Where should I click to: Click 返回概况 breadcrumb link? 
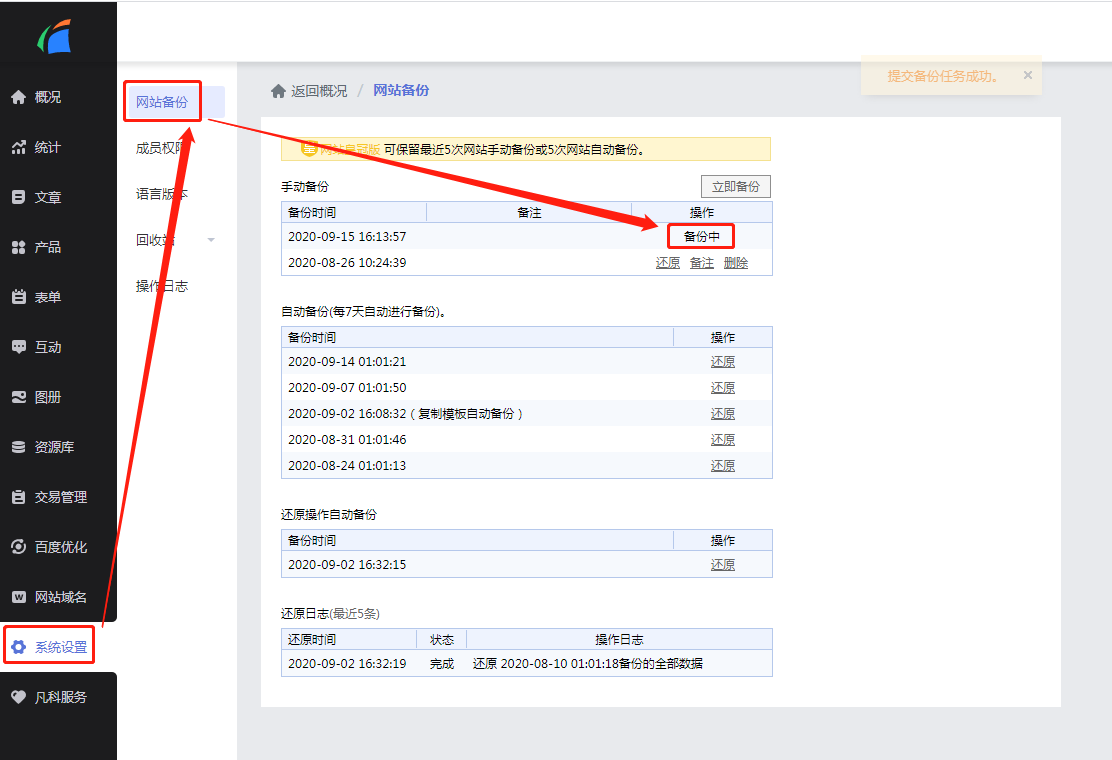coord(319,91)
